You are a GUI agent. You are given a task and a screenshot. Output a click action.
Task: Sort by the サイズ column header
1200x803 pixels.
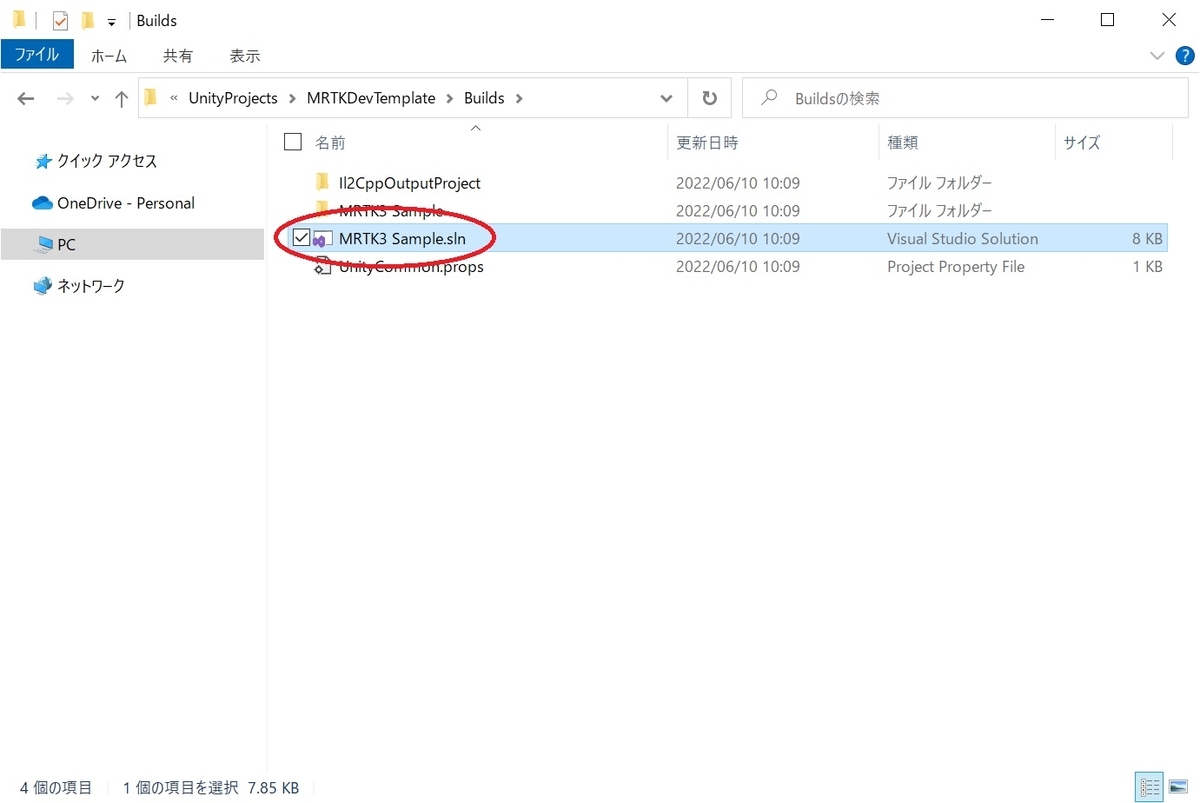pyautogui.click(x=1082, y=143)
